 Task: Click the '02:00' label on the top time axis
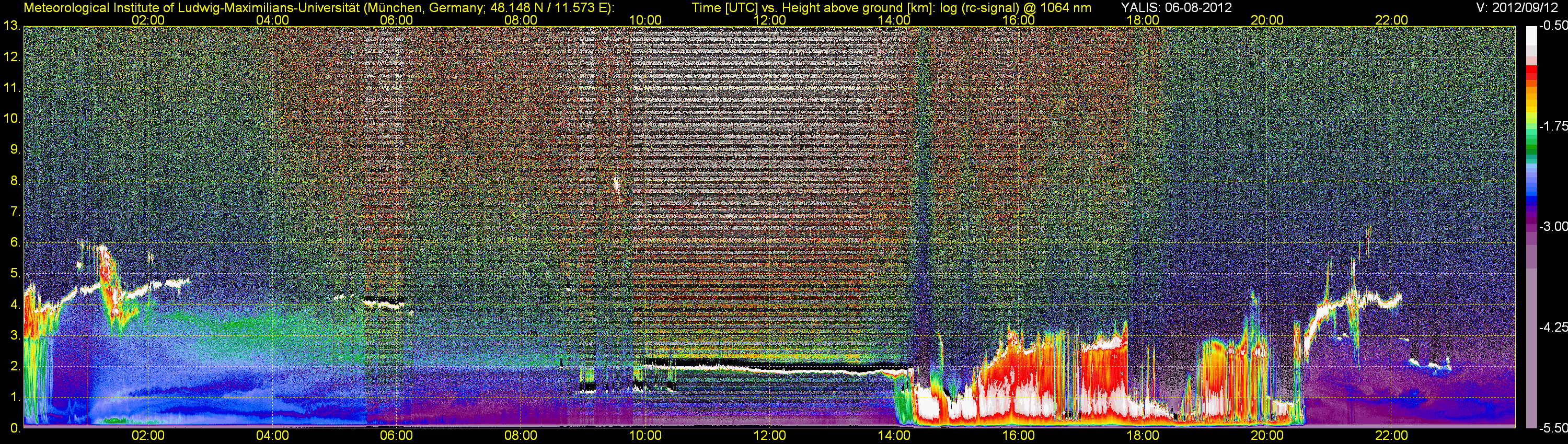(x=148, y=20)
